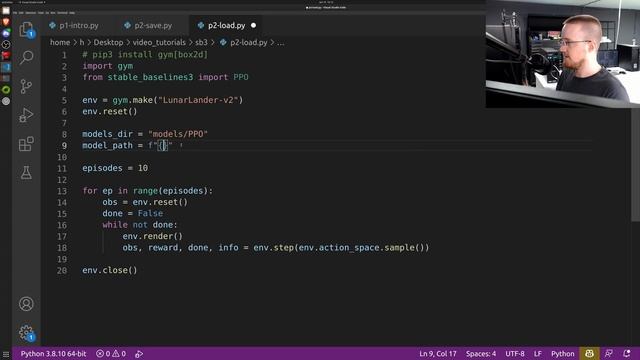The width and height of the screenshot is (640, 360).
Task: Click 'while not done:' on line 16
Action: (140, 225)
